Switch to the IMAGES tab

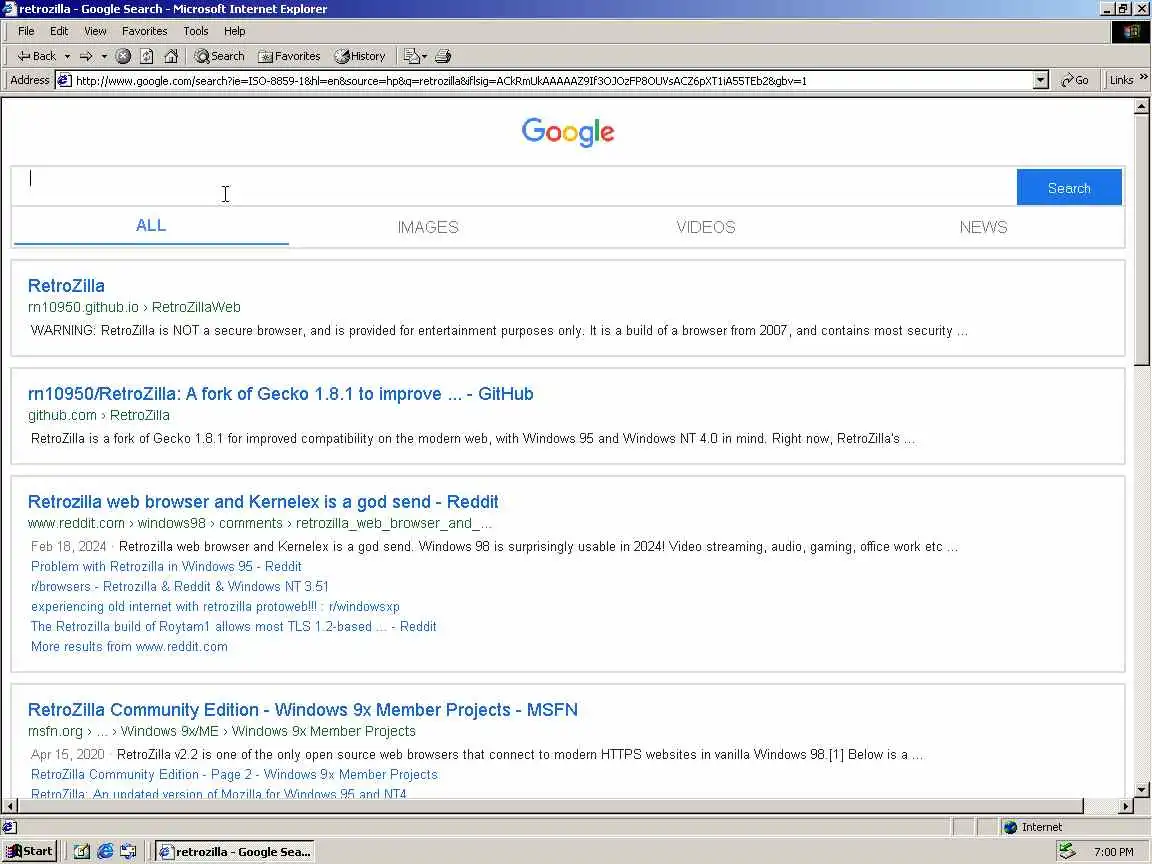428,227
